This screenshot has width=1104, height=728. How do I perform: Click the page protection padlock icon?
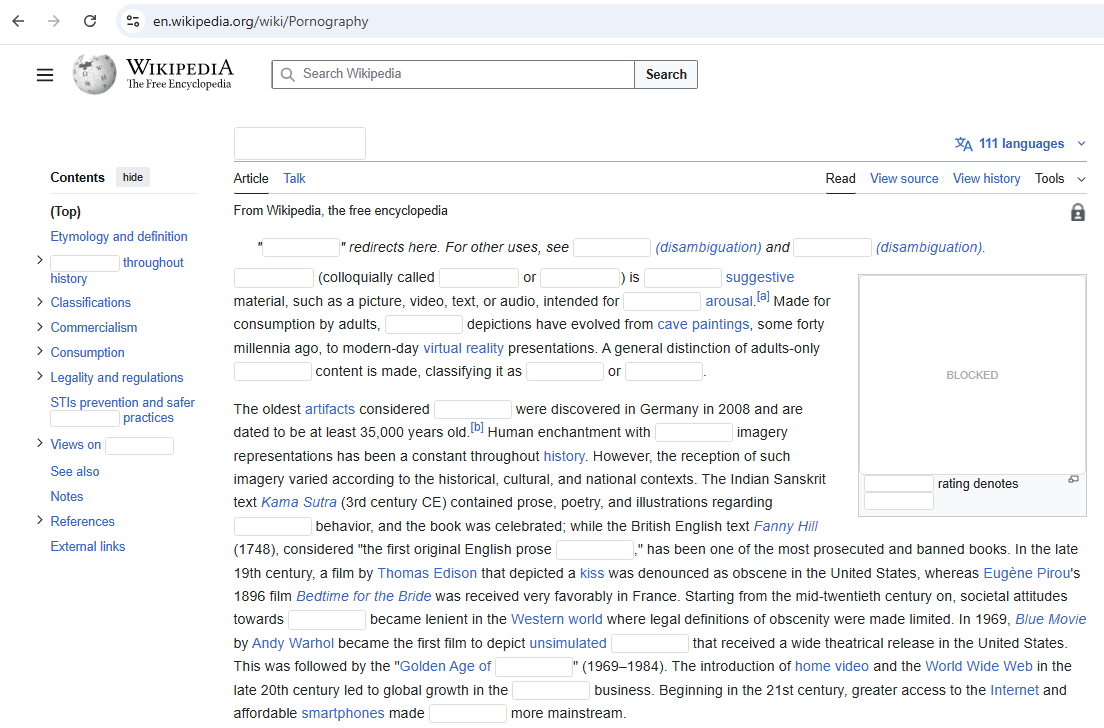coord(1077,212)
